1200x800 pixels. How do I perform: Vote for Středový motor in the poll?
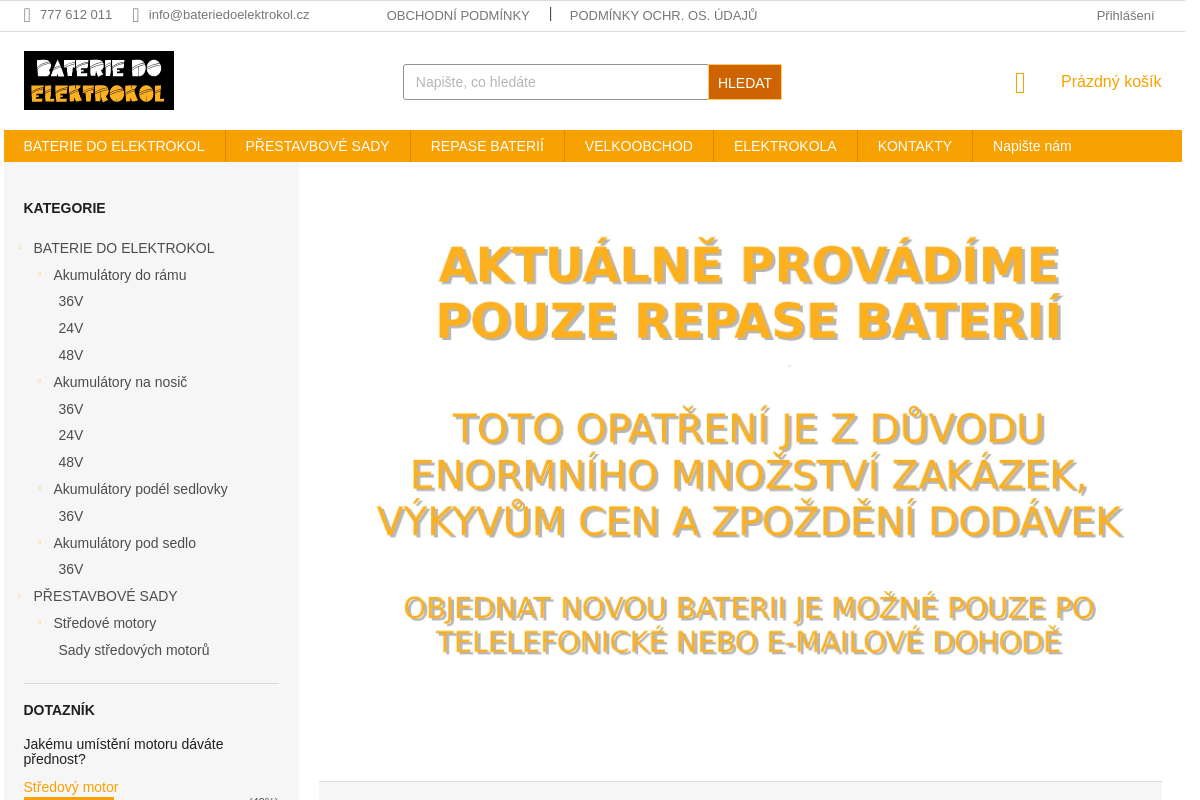point(71,787)
